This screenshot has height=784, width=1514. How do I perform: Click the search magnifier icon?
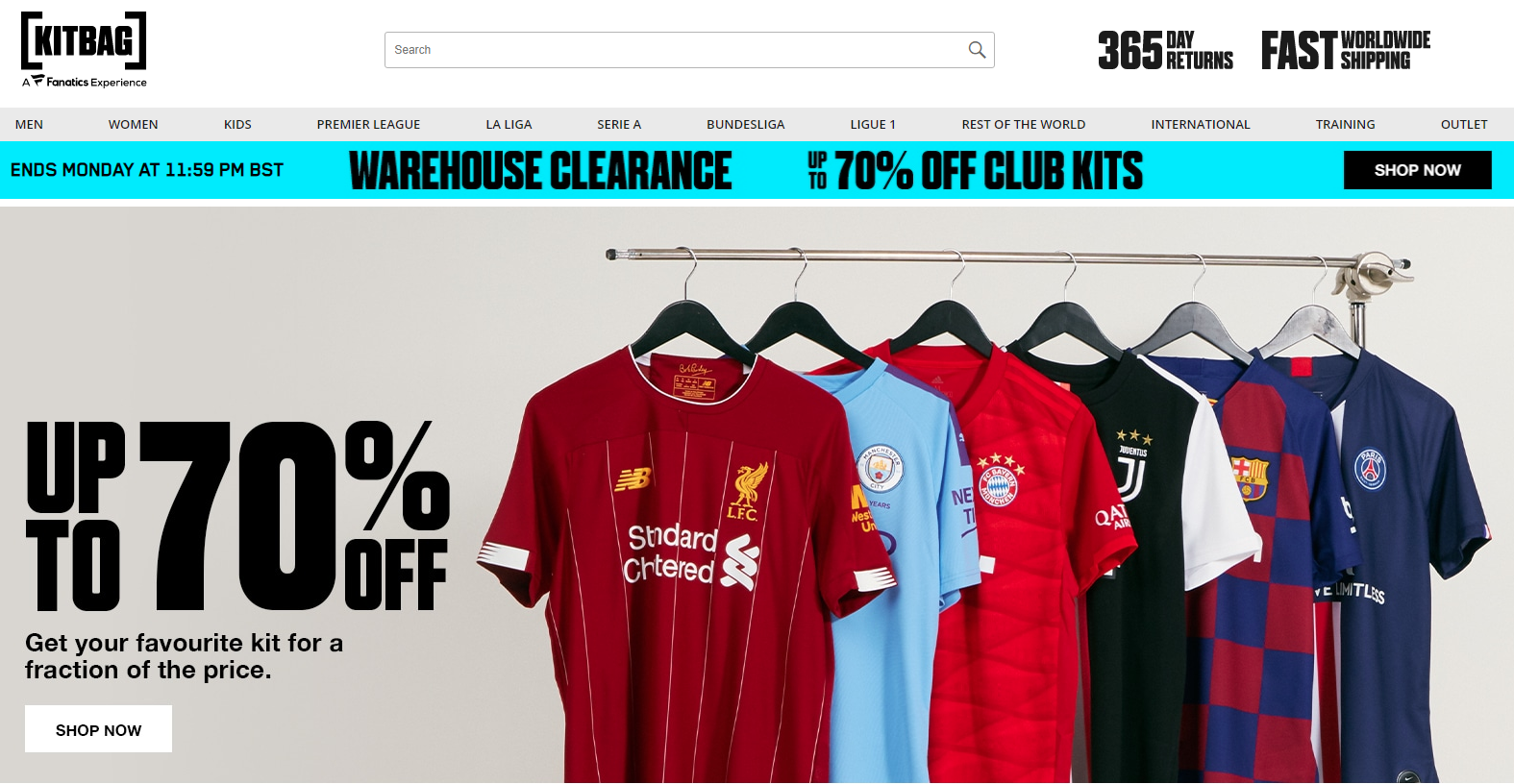pyautogui.click(x=977, y=50)
